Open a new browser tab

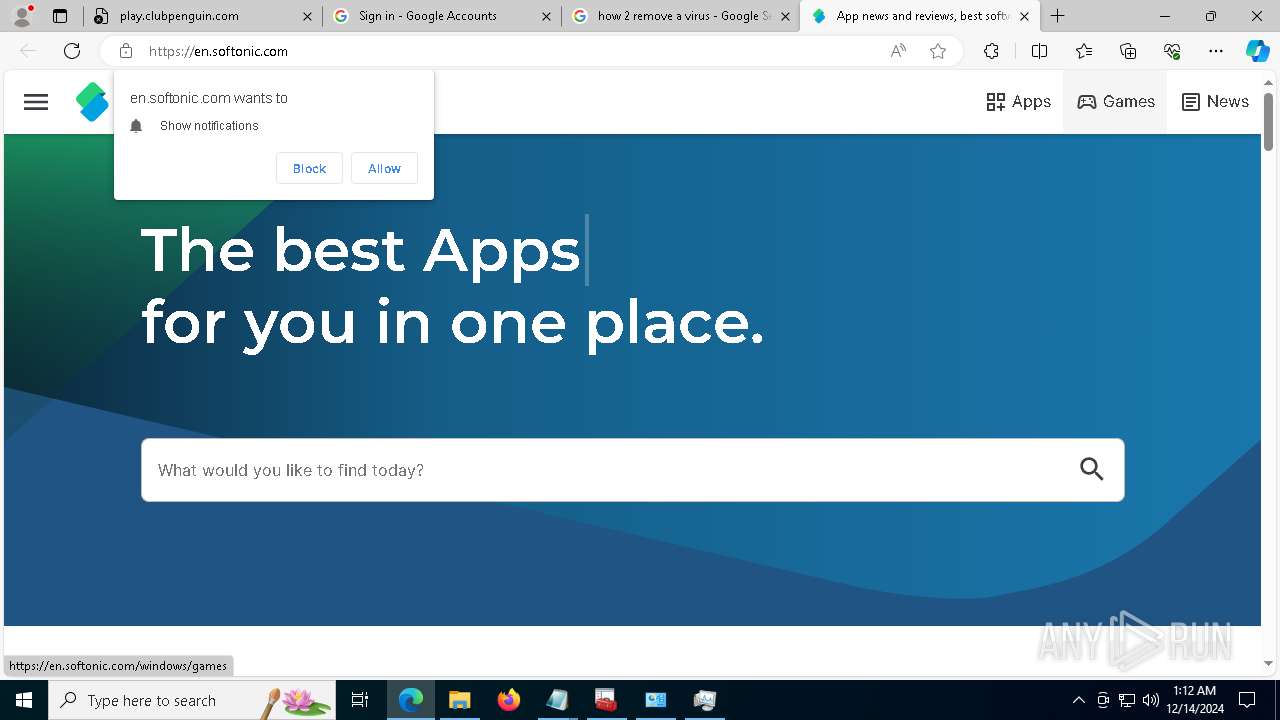(1058, 16)
